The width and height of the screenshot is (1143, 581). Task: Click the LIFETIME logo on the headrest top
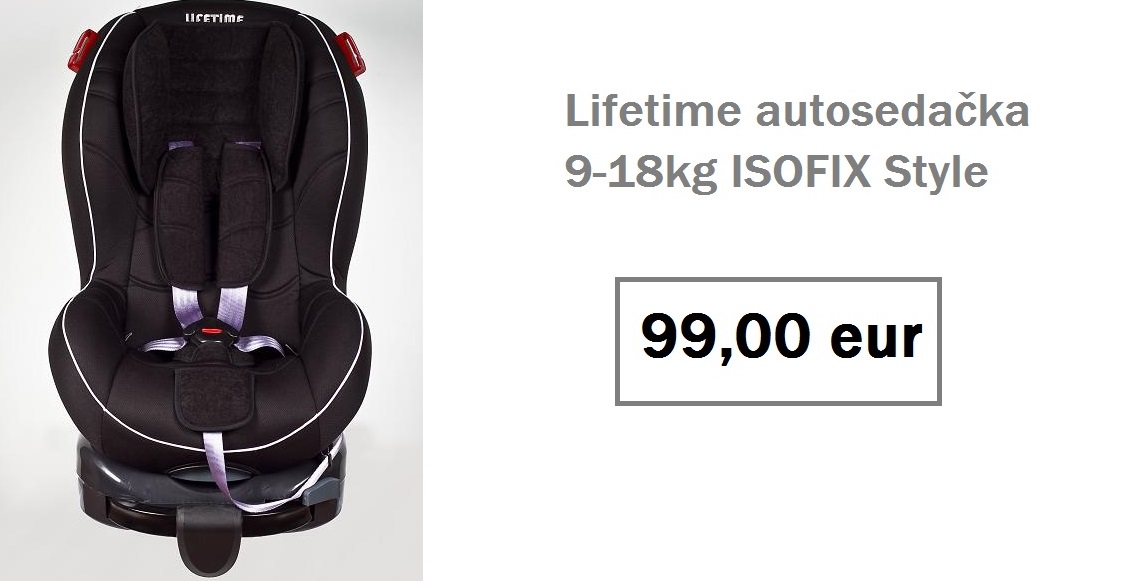tap(214, 18)
